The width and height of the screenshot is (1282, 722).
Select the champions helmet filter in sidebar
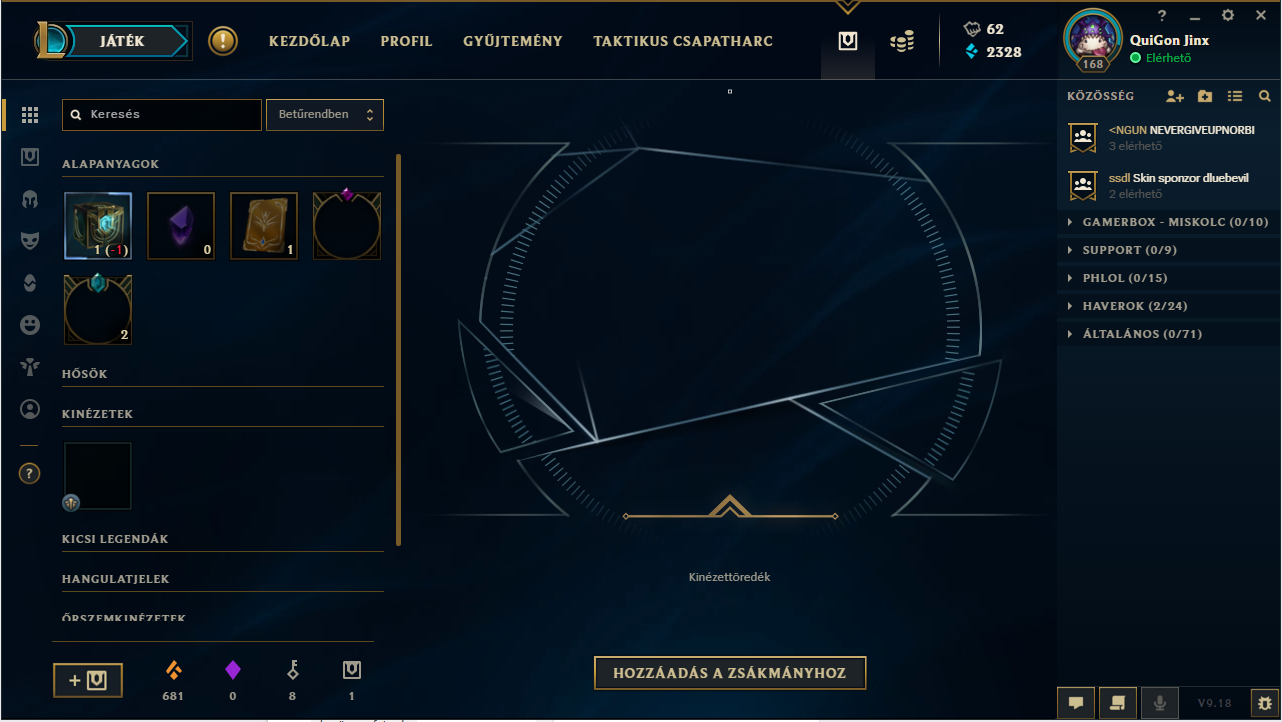30,198
